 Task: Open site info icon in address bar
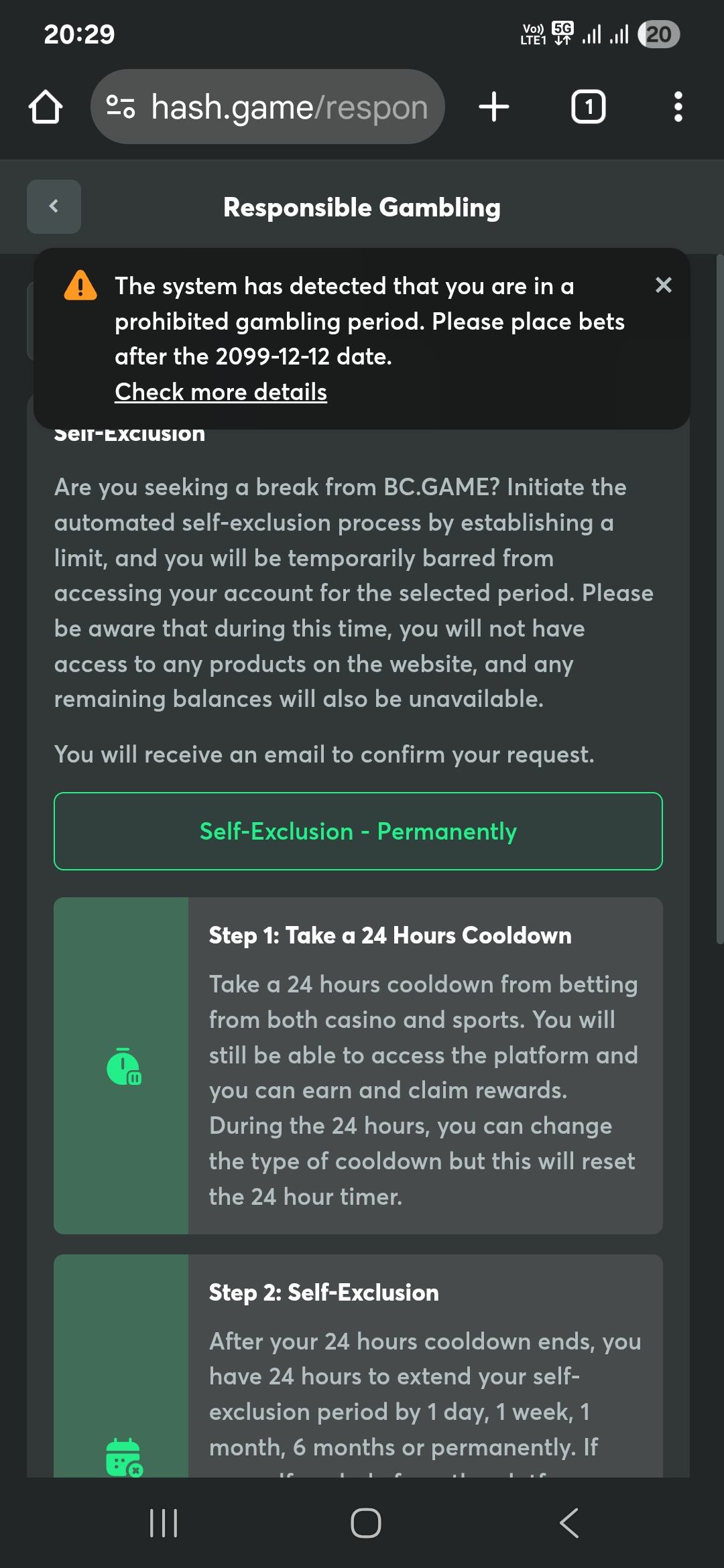pos(121,107)
